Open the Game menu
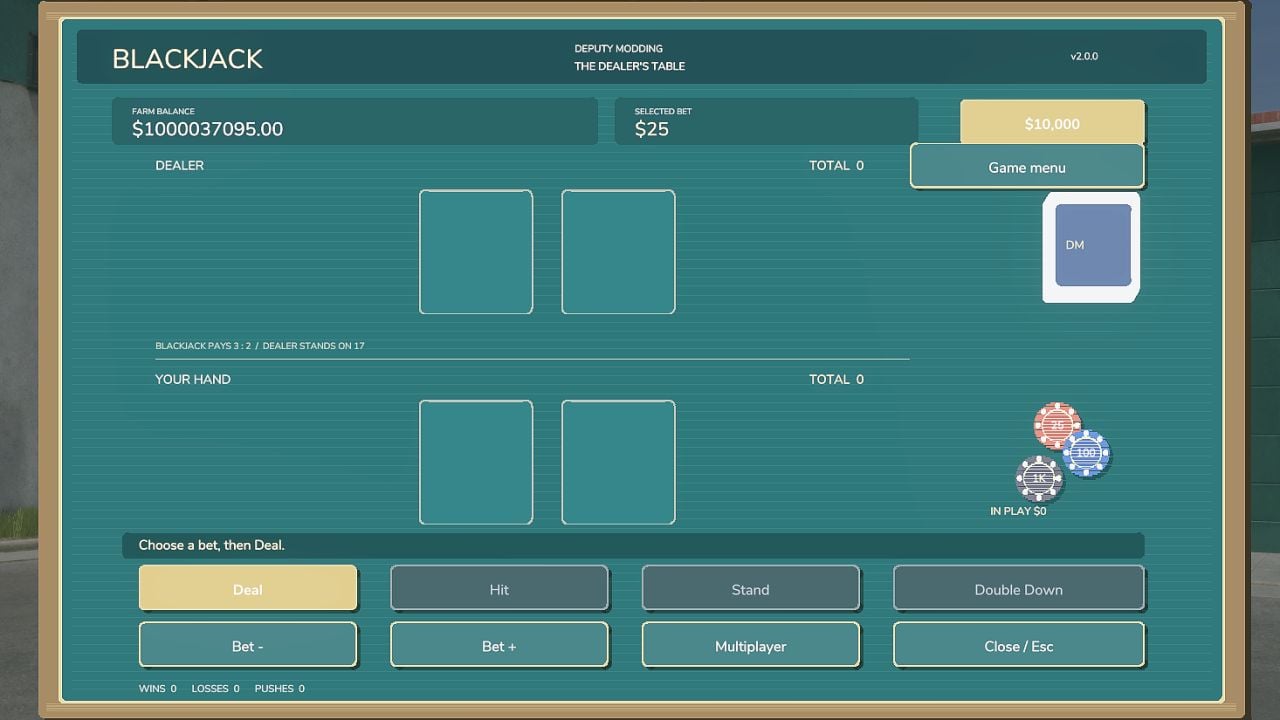The image size is (1280, 720). pyautogui.click(x=1027, y=167)
